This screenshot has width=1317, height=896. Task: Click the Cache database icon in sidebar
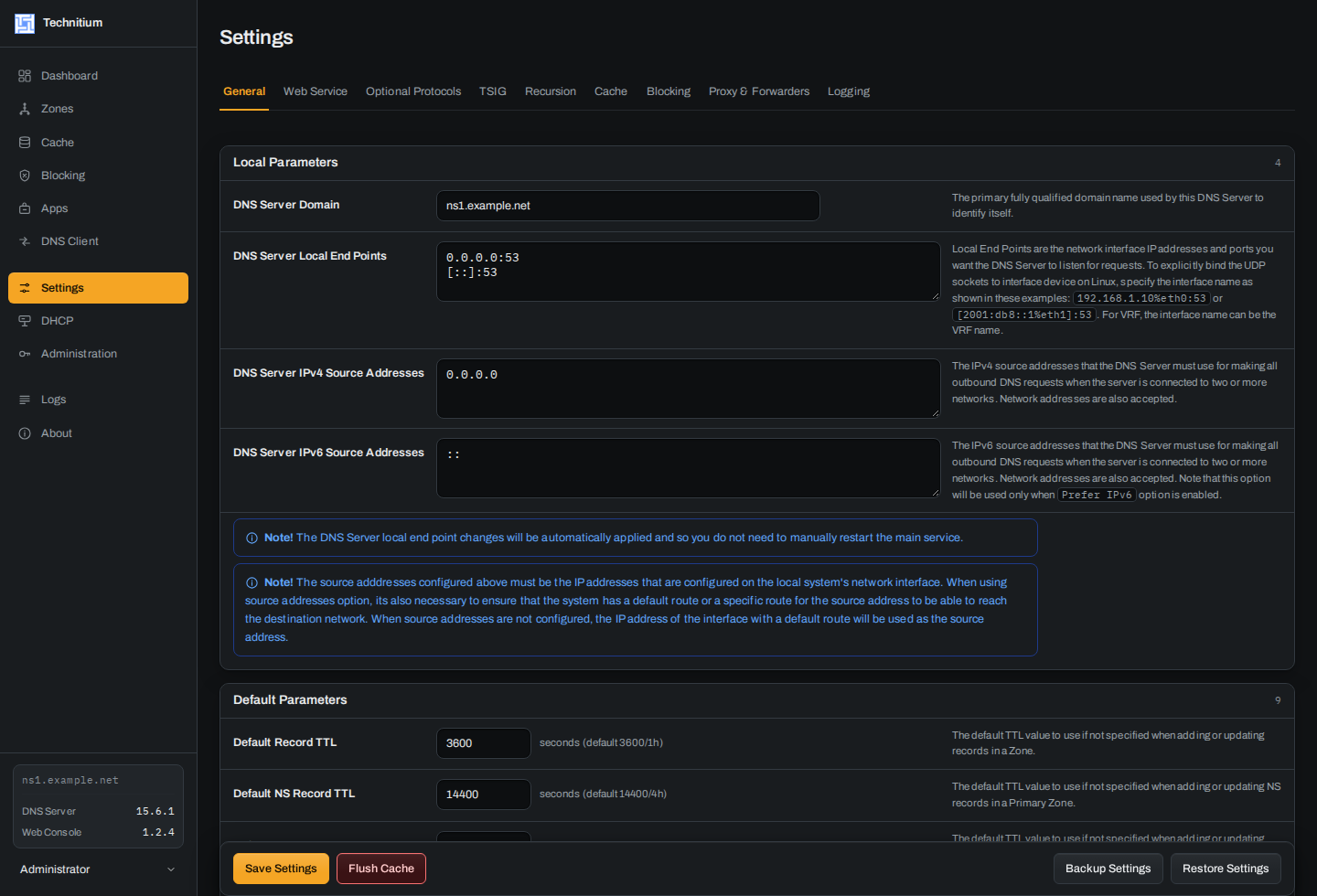pyautogui.click(x=25, y=143)
